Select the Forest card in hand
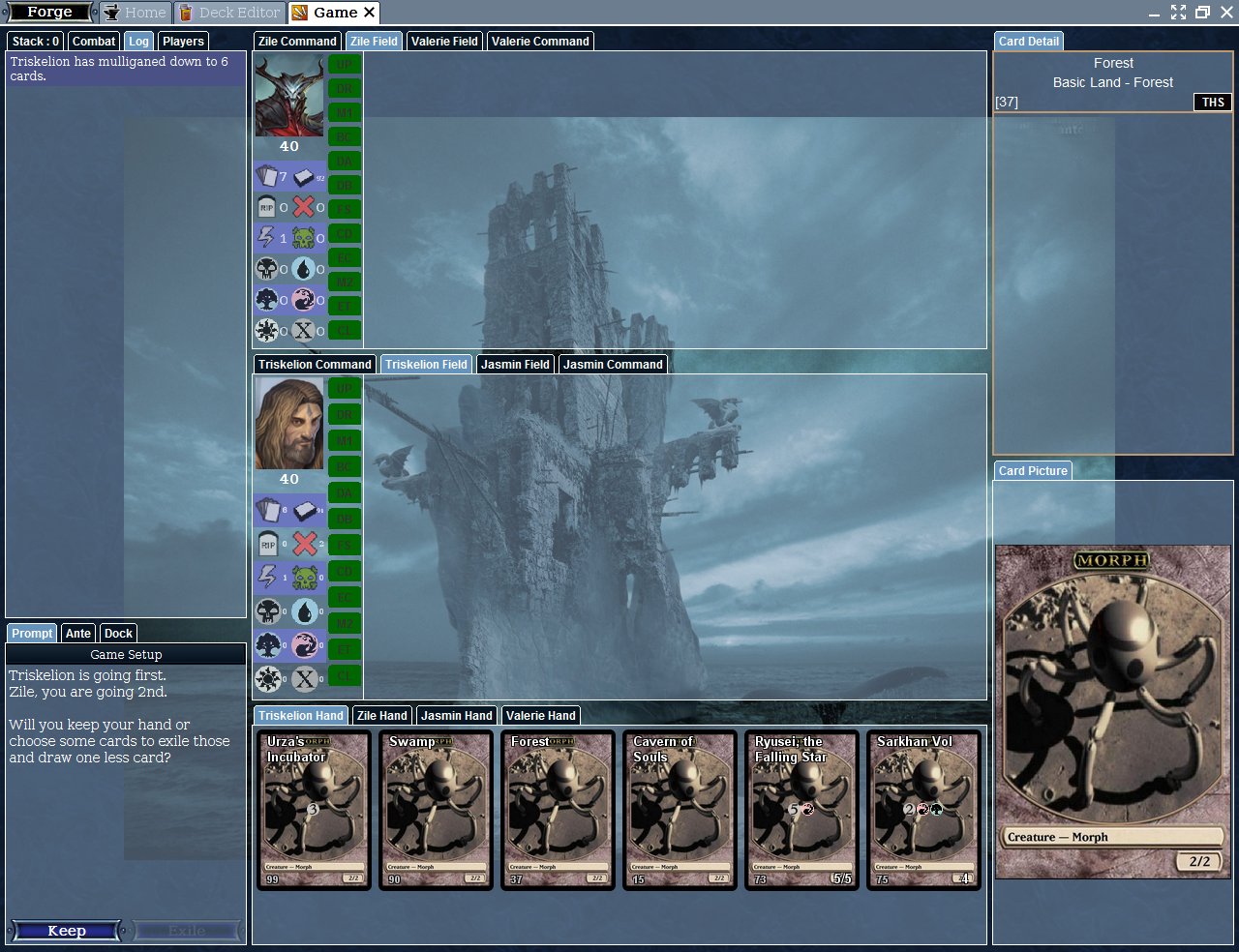Image resolution: width=1239 pixels, height=952 pixels. pyautogui.click(x=558, y=810)
